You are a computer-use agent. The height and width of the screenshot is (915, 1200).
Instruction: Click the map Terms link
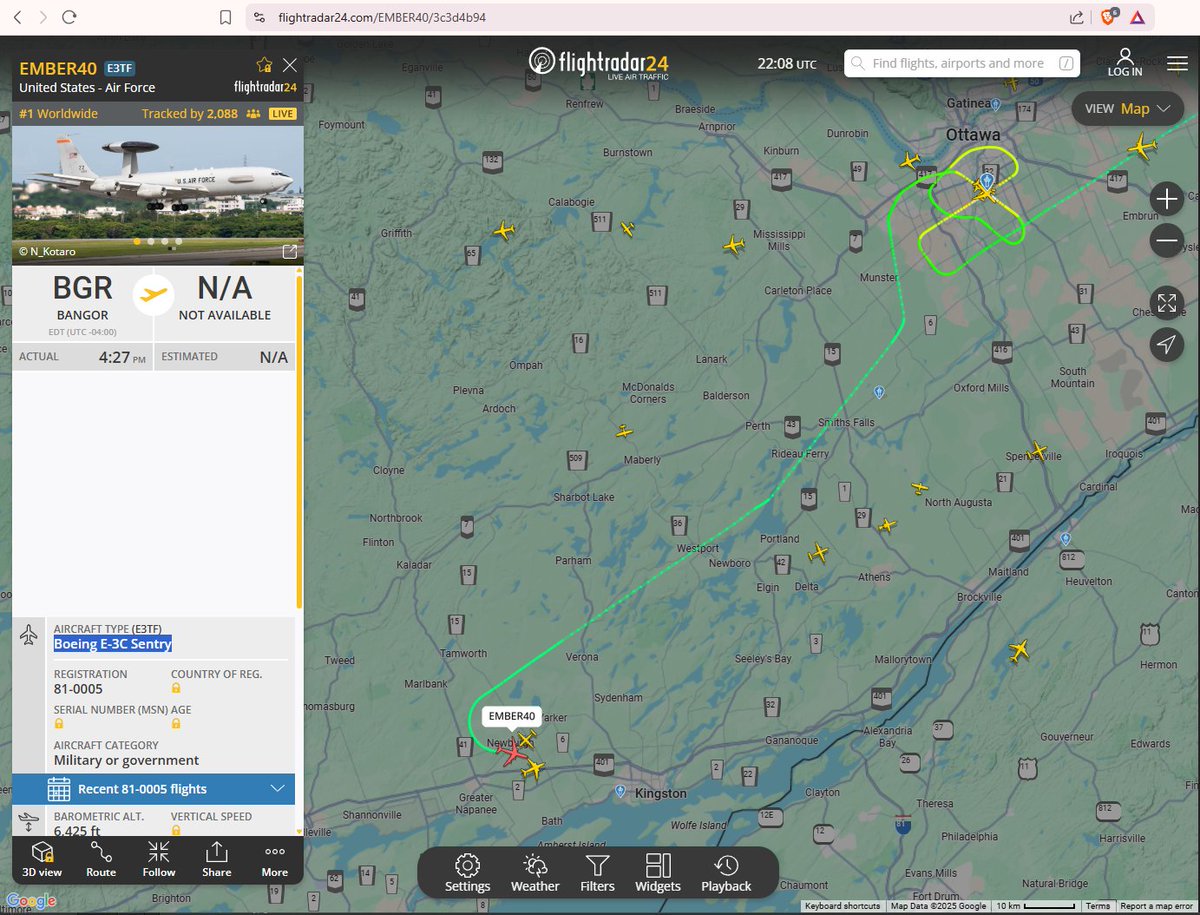1098,906
